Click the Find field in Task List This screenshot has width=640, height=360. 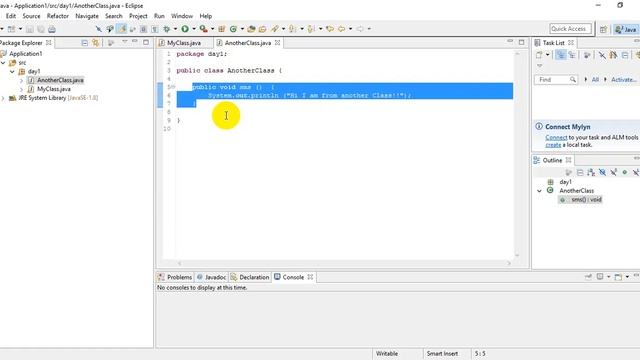click(556, 80)
